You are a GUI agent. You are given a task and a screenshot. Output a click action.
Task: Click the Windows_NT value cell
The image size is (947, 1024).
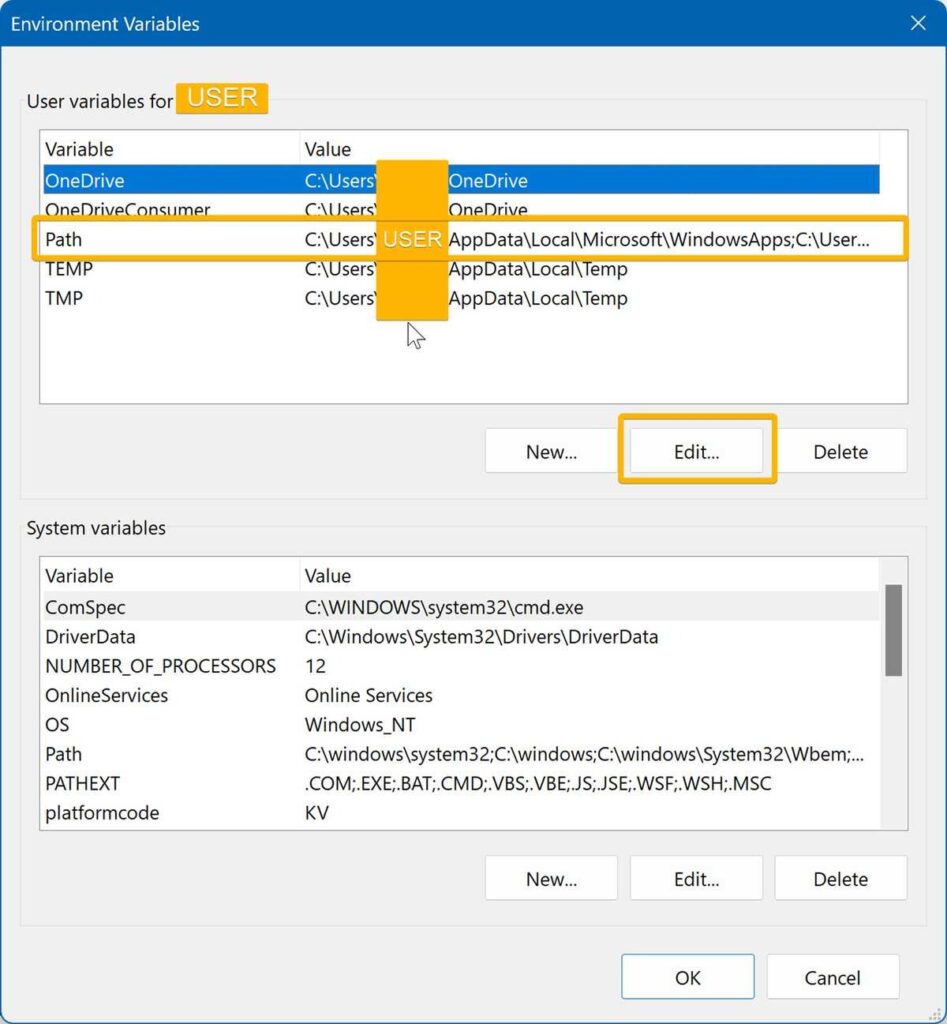coord(360,724)
